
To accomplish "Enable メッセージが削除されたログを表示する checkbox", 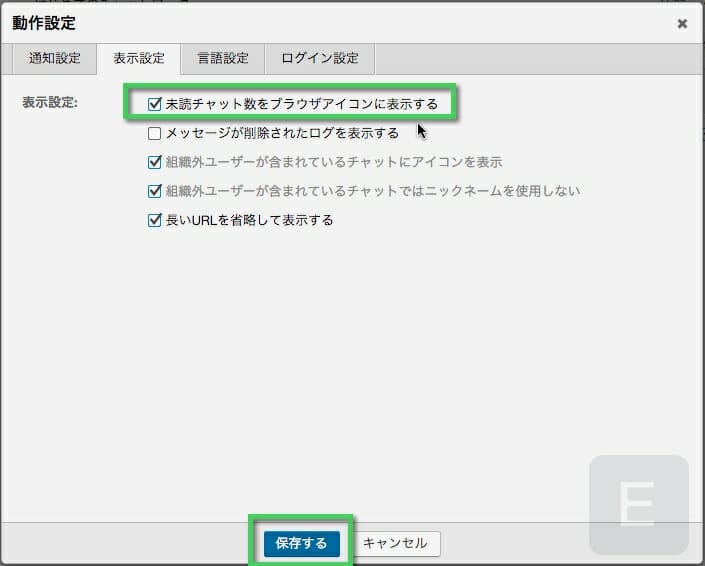I will pyautogui.click(x=154, y=134).
